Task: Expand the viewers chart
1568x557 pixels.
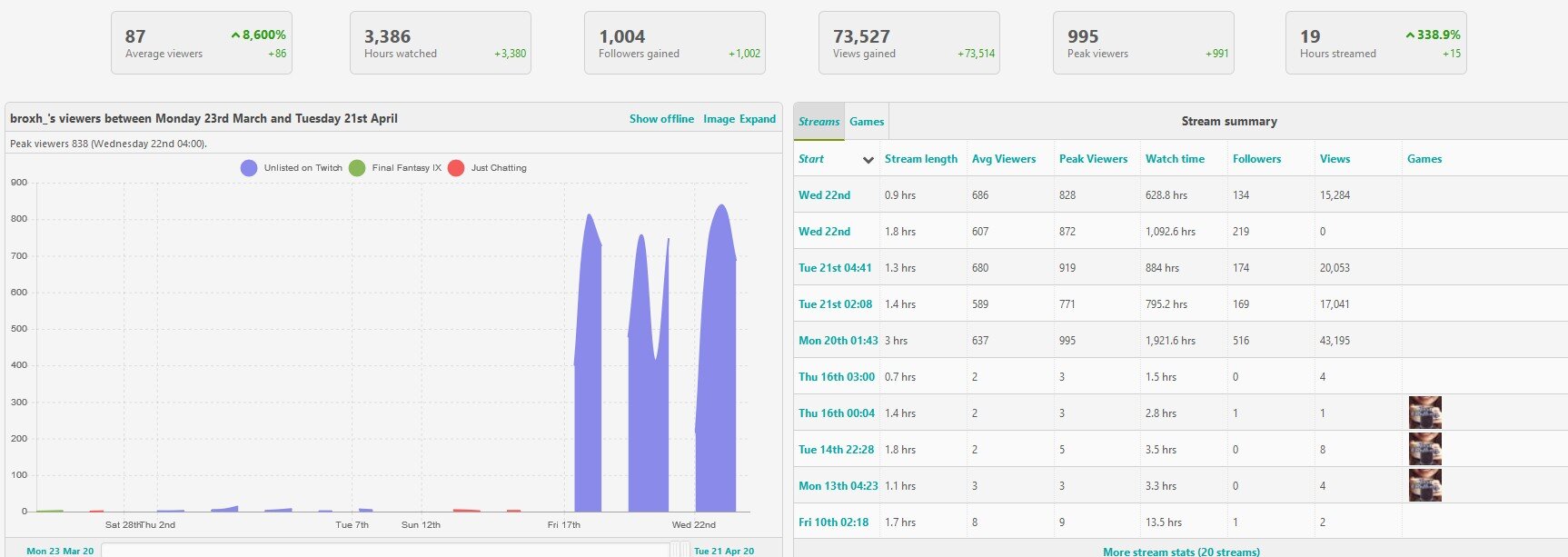Action: [x=758, y=119]
